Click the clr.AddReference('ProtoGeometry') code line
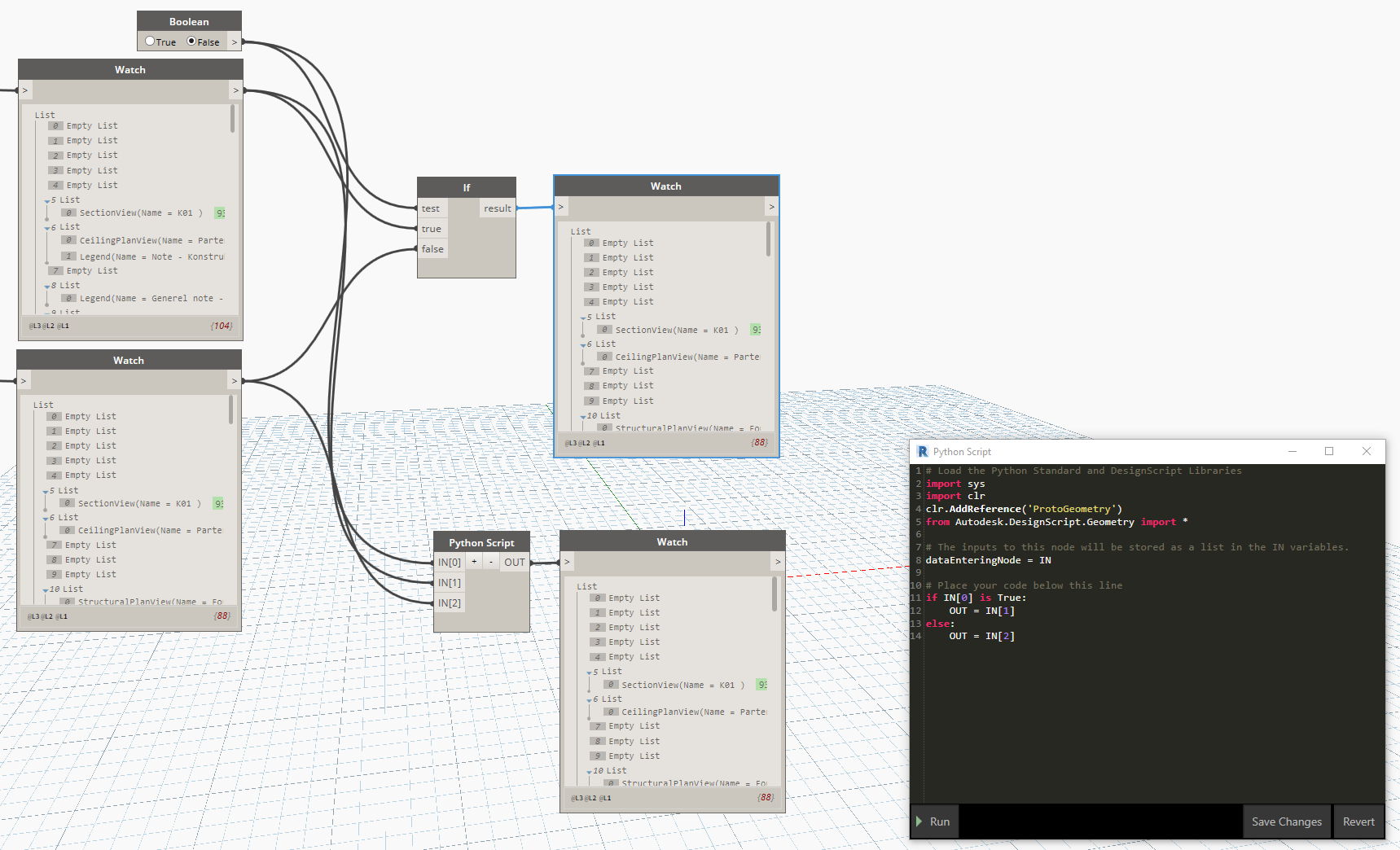Screen dimensions: 1400x850 [1024, 509]
